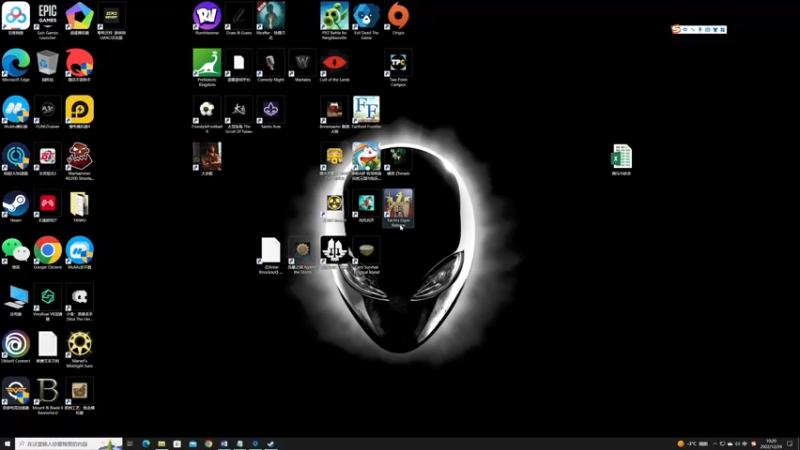Open Microsoft Edge from the taskbar
This screenshot has height=450, width=800.
[x=146, y=444]
